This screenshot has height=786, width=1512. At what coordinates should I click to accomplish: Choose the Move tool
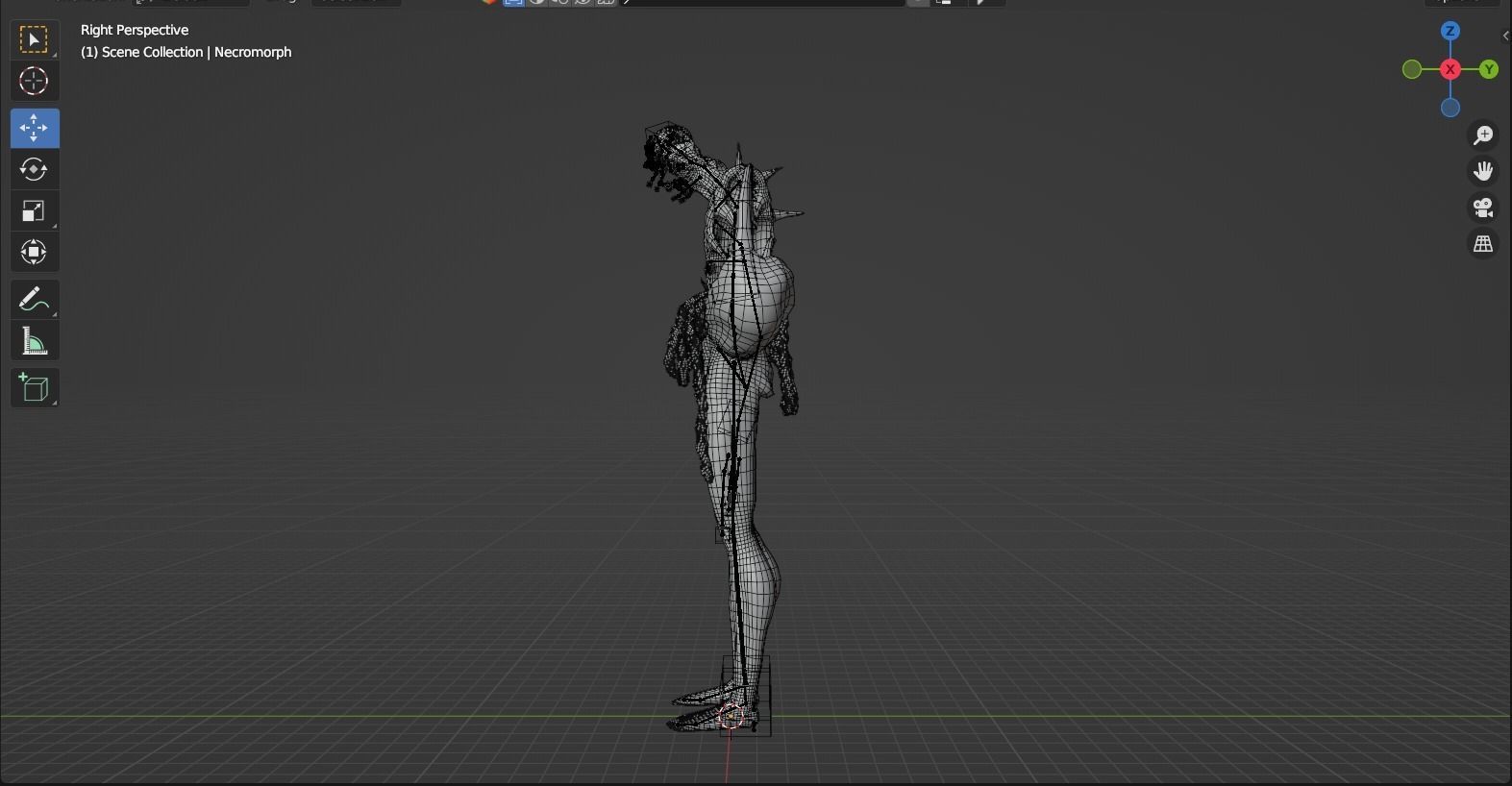tap(34, 128)
